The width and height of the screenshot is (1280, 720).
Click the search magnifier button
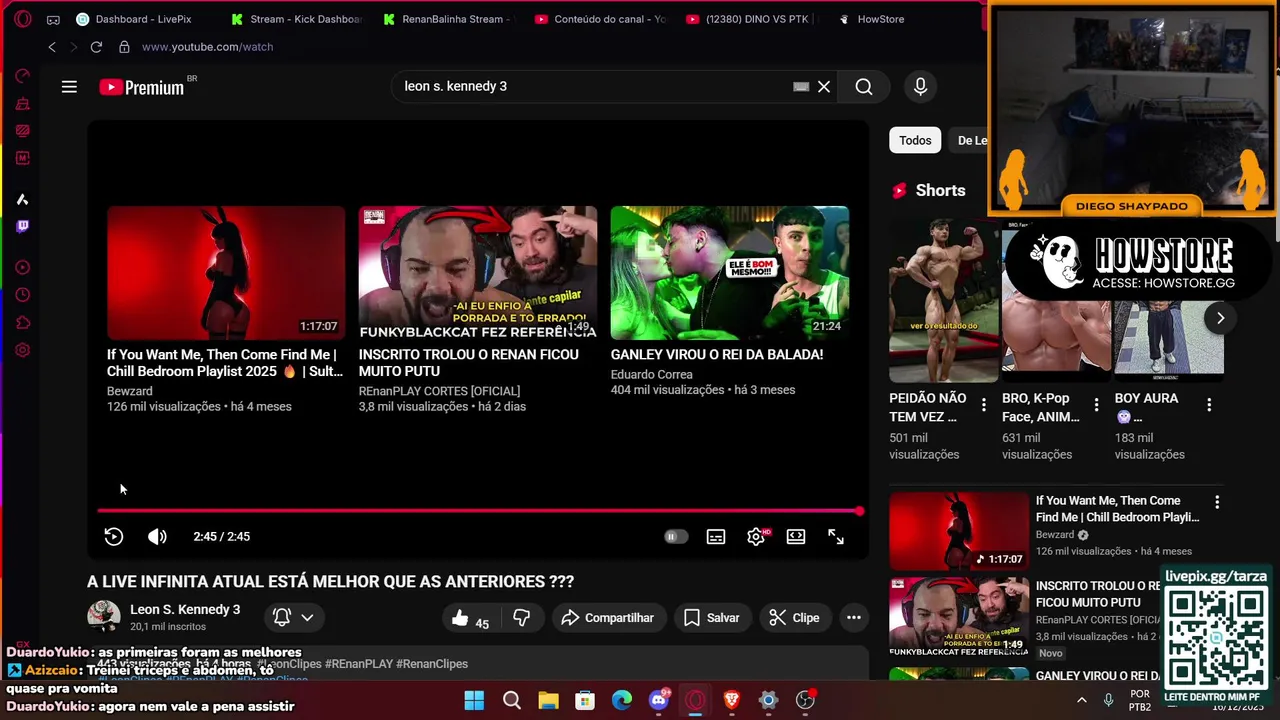coord(864,87)
